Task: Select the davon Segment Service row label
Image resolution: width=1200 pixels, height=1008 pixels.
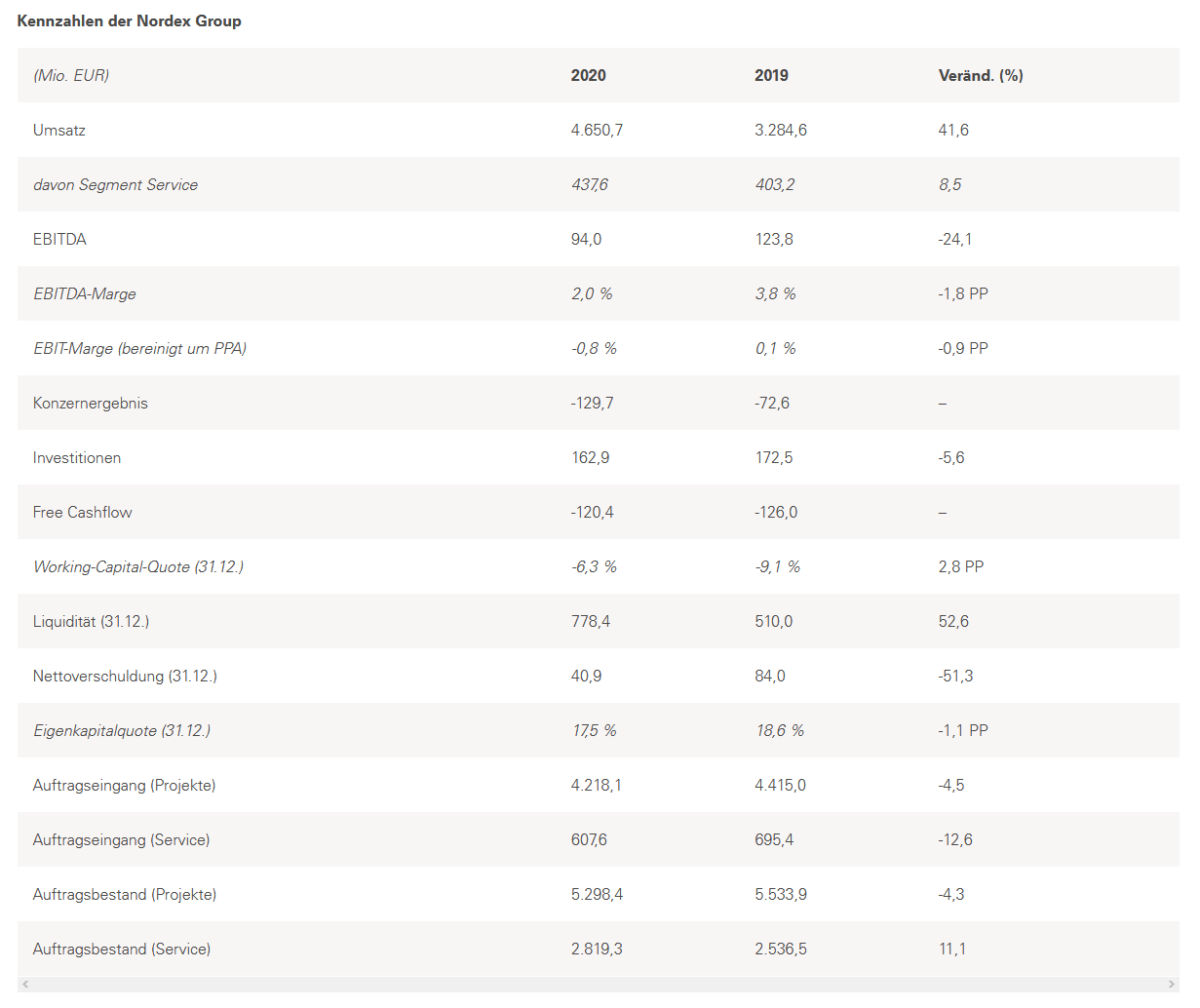Action: tap(115, 184)
